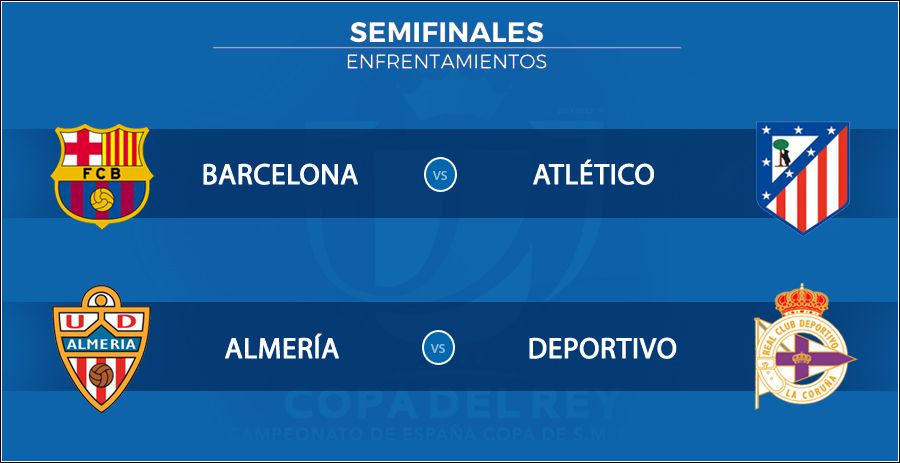900x463 pixels.
Task: Click the football on the Almería crest
Action: [102, 375]
